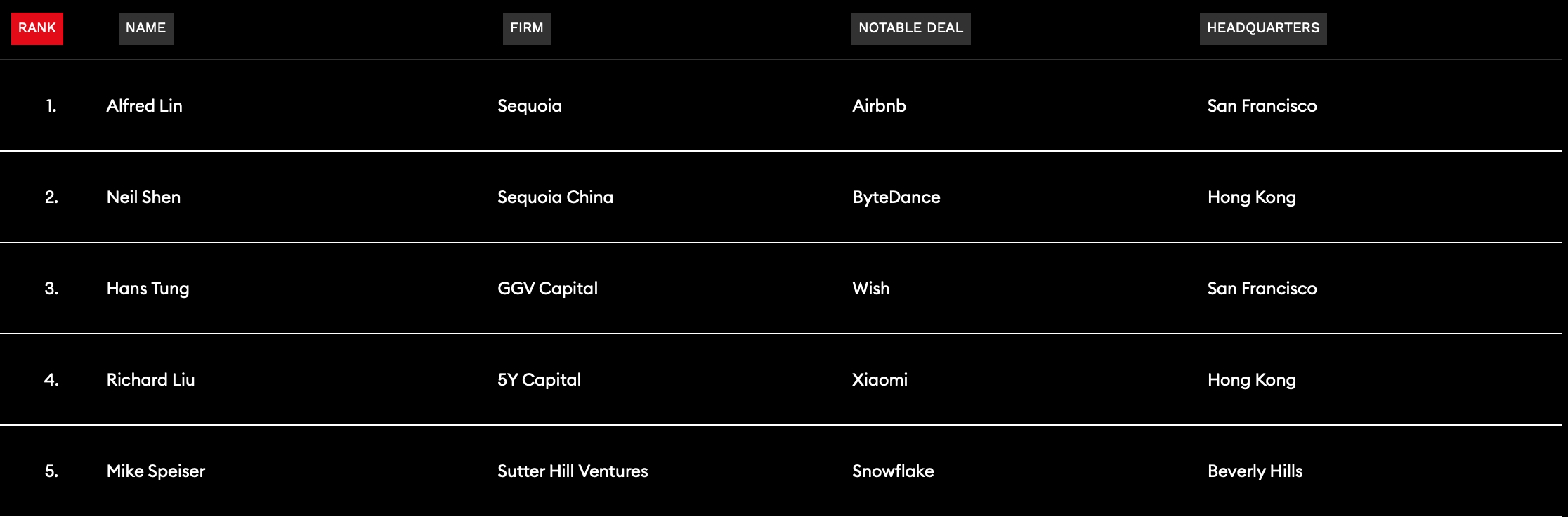This screenshot has height=517, width=1568.
Task: Select the GGV Capital firm cell
Action: pos(547,289)
